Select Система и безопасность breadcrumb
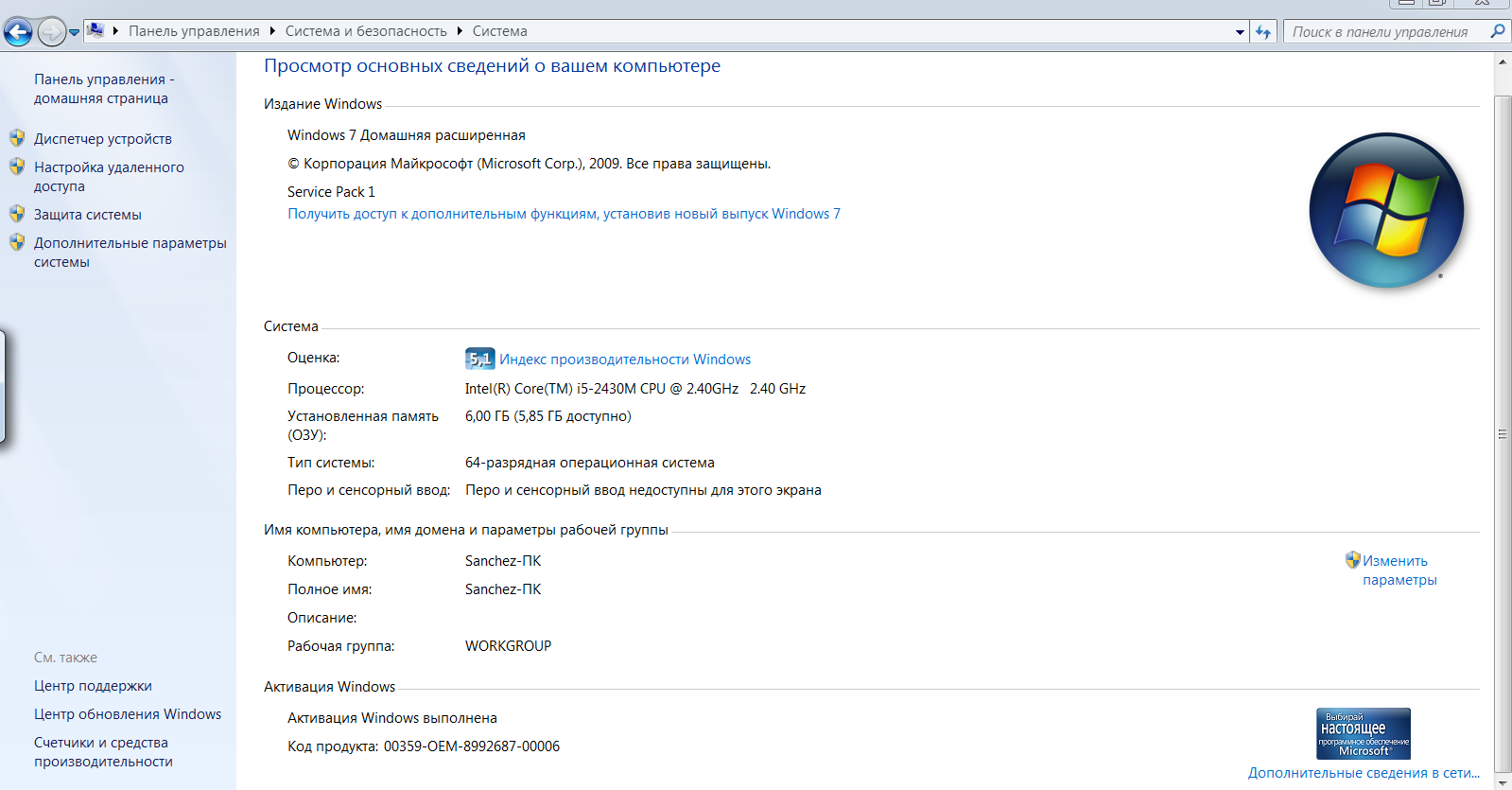Screen dimensions: 1512x790 coord(366,31)
